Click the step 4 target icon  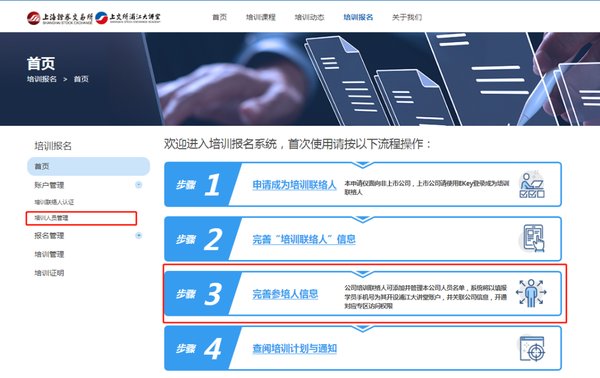pos(532,348)
